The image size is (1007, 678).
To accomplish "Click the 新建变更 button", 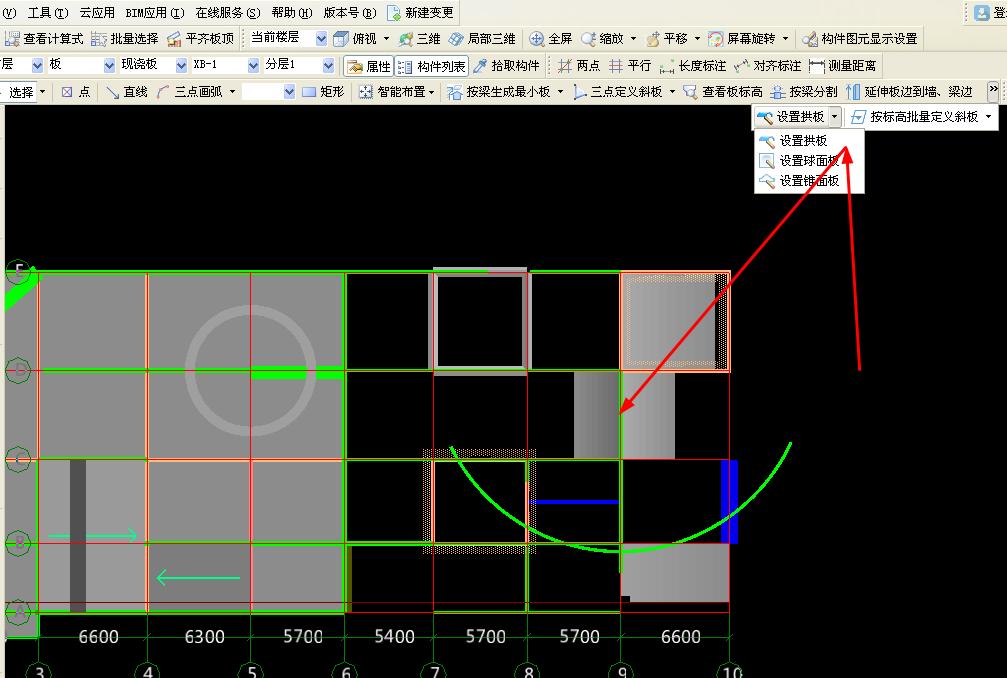I will tap(421, 12).
